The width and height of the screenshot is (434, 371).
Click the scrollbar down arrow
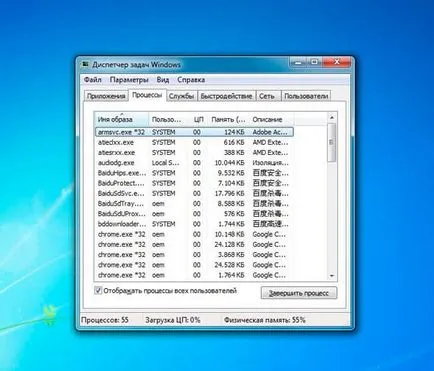tap(332, 276)
